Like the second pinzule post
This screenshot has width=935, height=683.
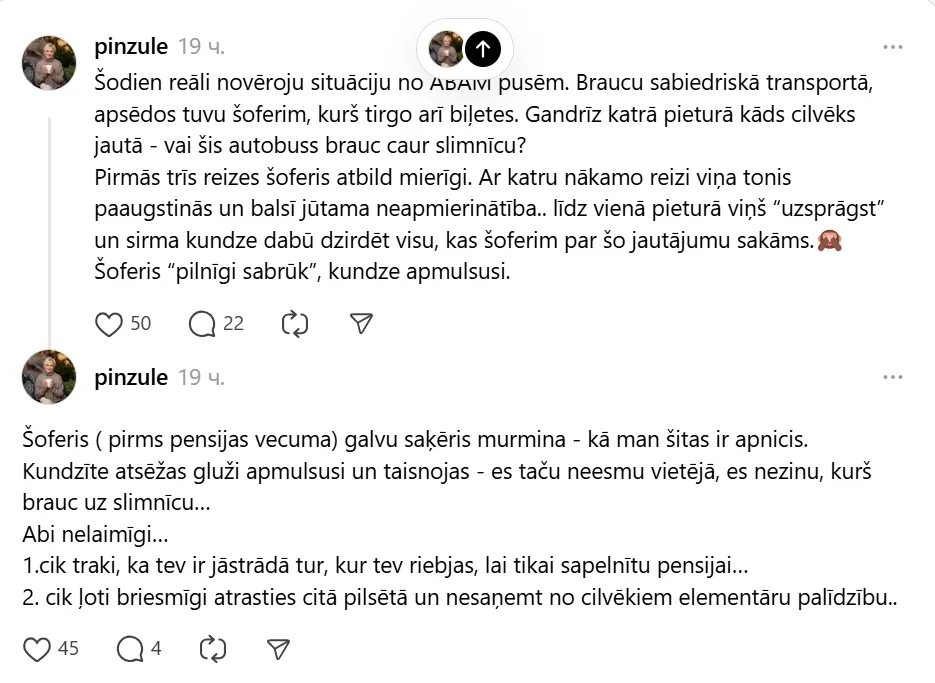36,649
